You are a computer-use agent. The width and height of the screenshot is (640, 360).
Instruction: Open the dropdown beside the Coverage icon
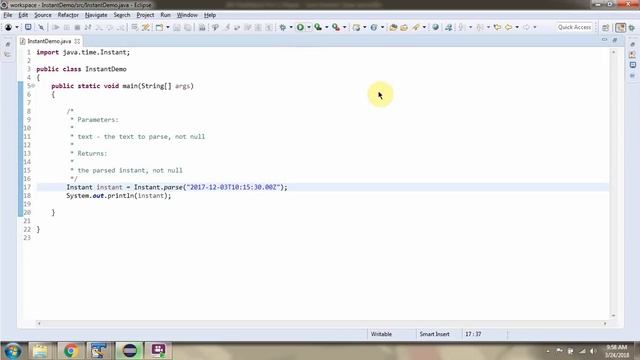click(327, 27)
